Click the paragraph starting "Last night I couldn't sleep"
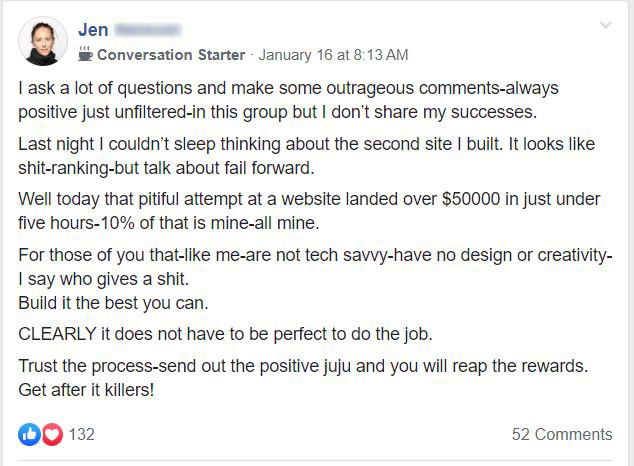The image size is (634, 466). tap(306, 156)
